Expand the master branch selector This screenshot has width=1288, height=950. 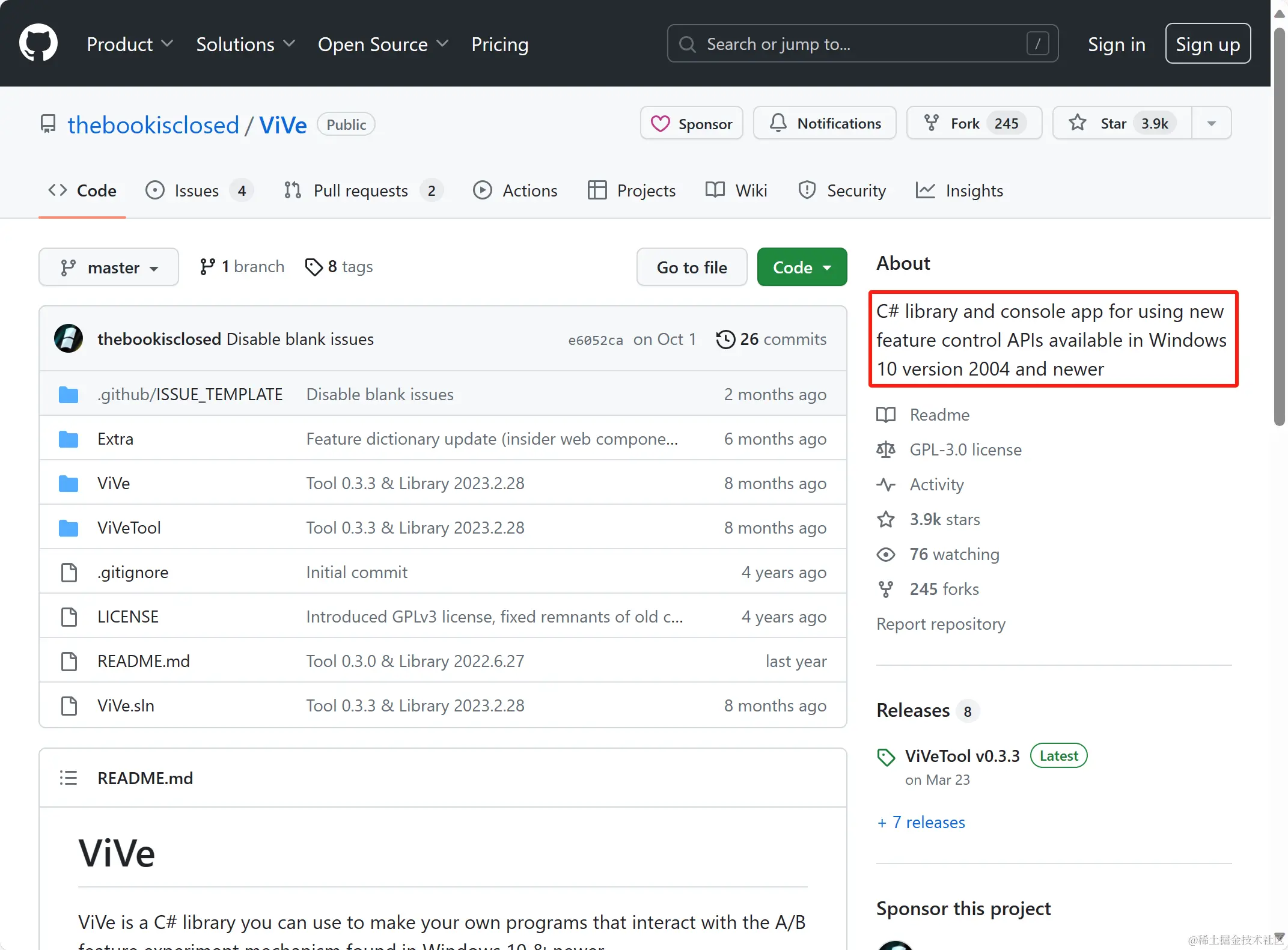(109, 267)
